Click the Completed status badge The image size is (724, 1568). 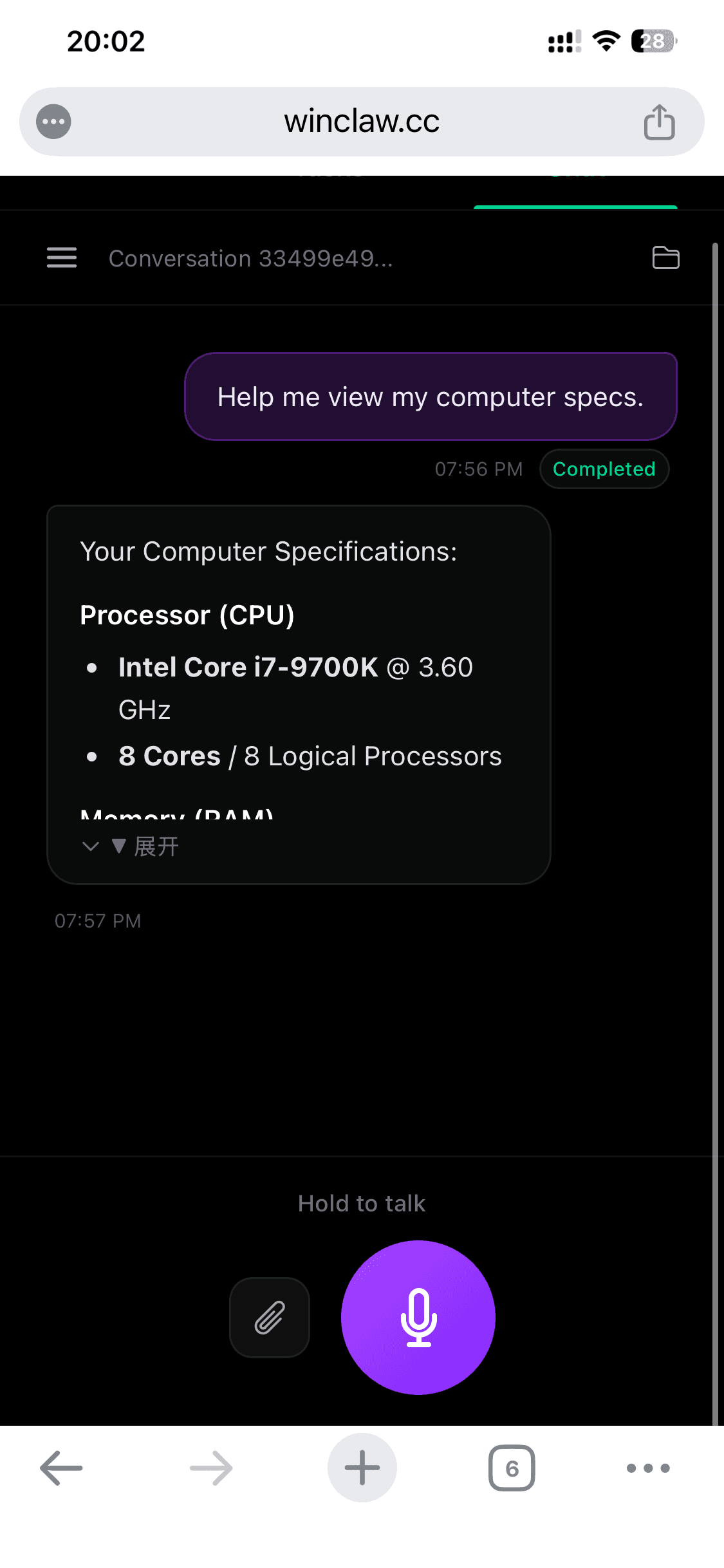coord(604,469)
